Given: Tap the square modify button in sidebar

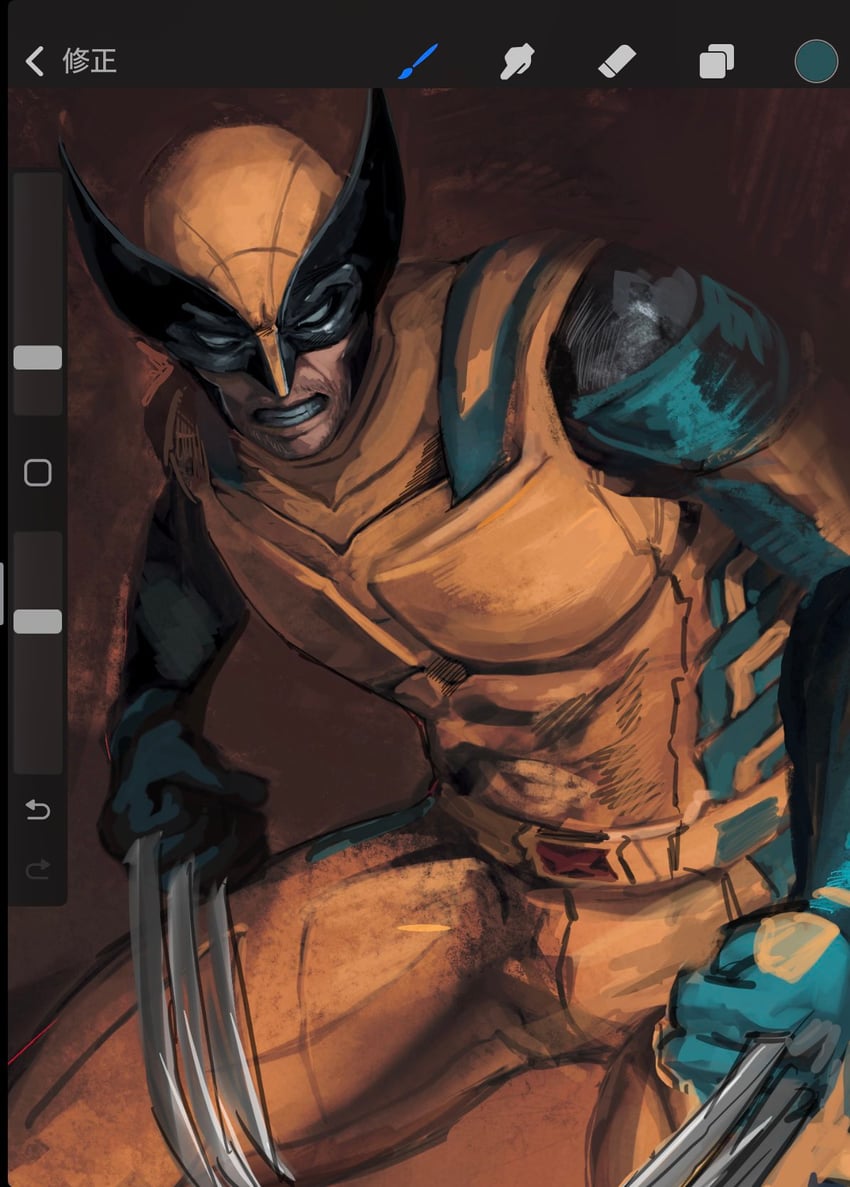Looking at the screenshot, I should pyautogui.click(x=38, y=473).
